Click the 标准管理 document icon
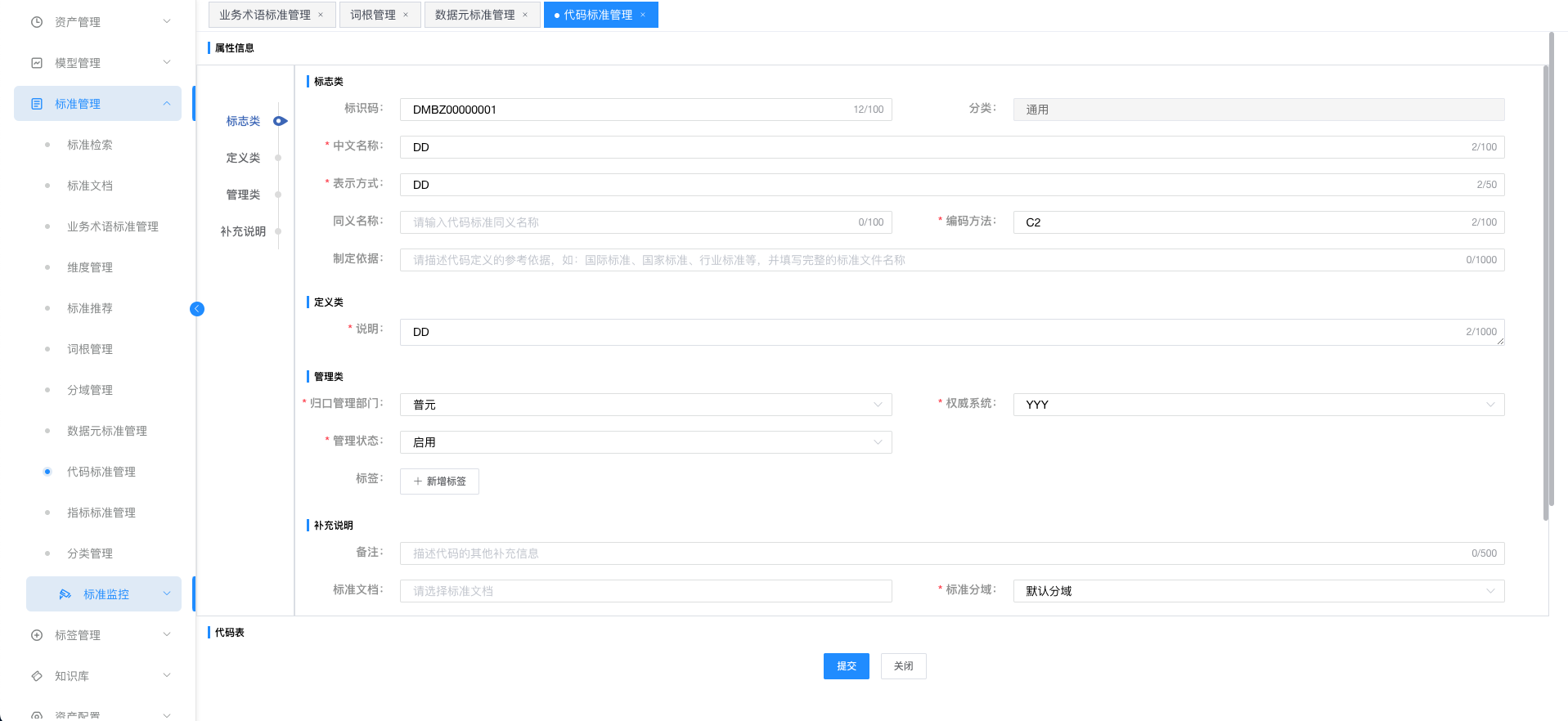The width and height of the screenshot is (1568, 721). pos(37,104)
